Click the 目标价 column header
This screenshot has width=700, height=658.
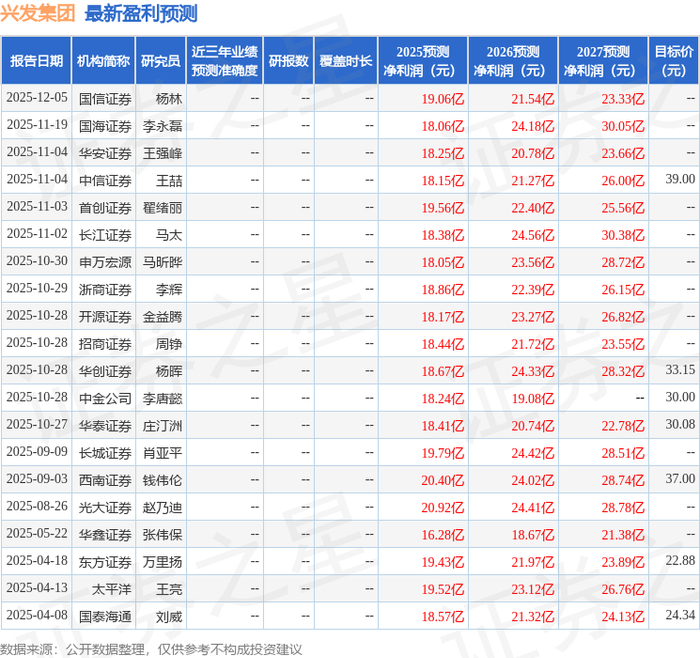pos(674,61)
